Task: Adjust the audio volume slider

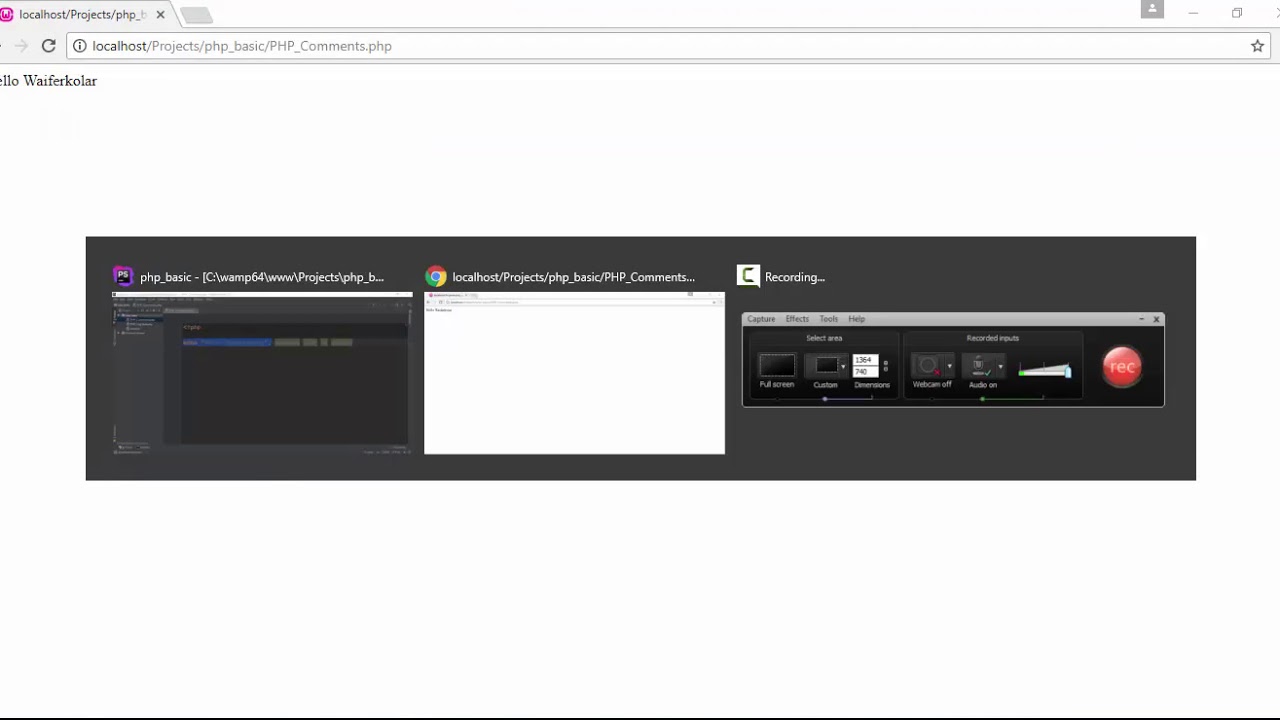Action: 1045,371
